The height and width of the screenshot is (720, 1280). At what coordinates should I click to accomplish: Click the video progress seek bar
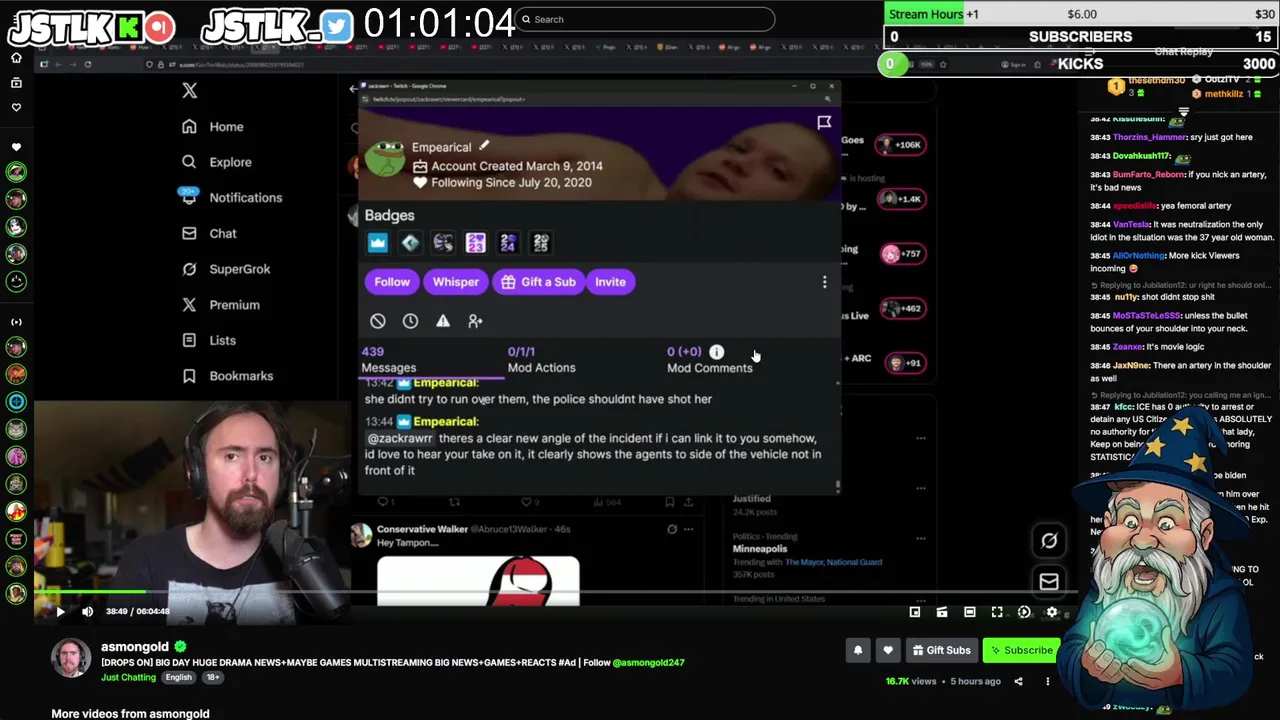557,593
